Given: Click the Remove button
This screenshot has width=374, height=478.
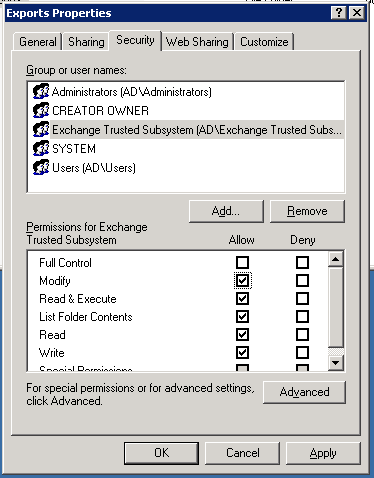Looking at the screenshot, I should pos(307,211).
